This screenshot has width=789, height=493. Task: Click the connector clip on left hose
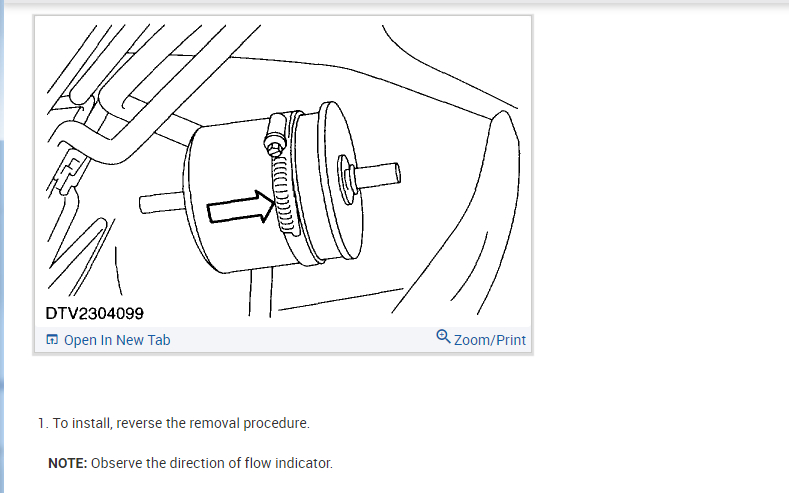coord(68,174)
